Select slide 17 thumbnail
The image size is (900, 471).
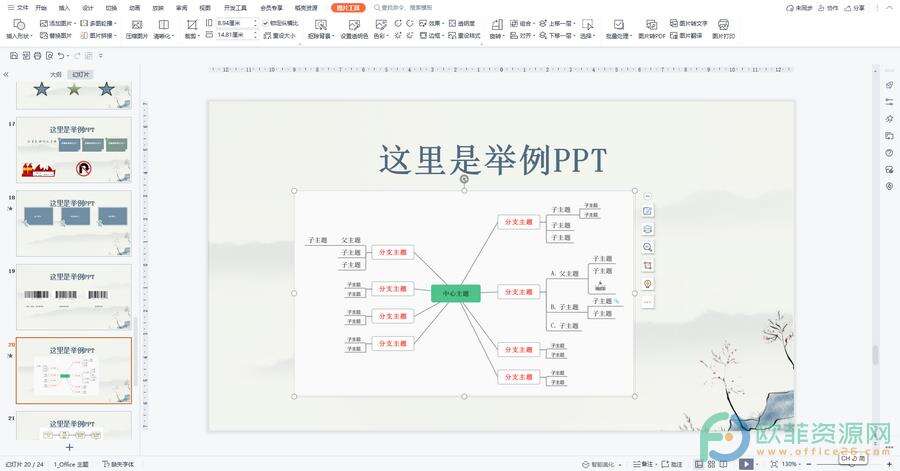point(73,150)
